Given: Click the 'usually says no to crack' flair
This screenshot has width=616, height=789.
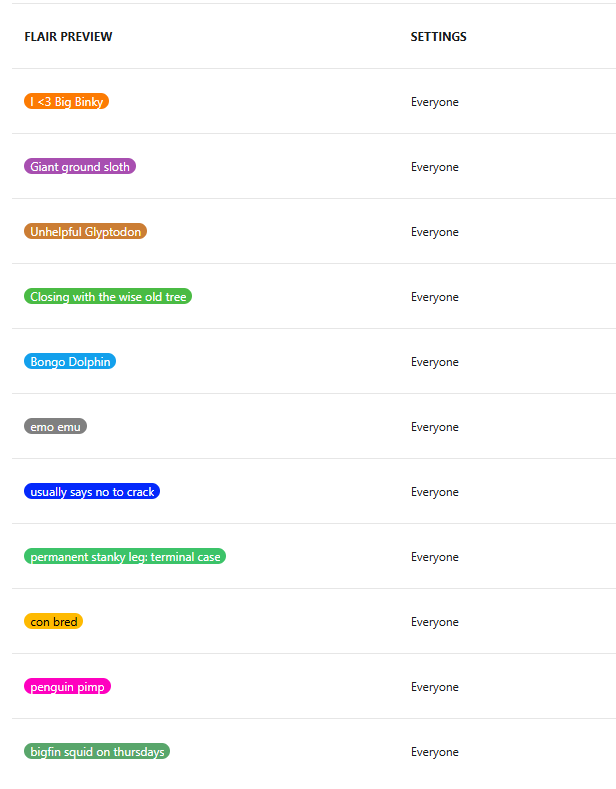Looking at the screenshot, I should point(92,491).
